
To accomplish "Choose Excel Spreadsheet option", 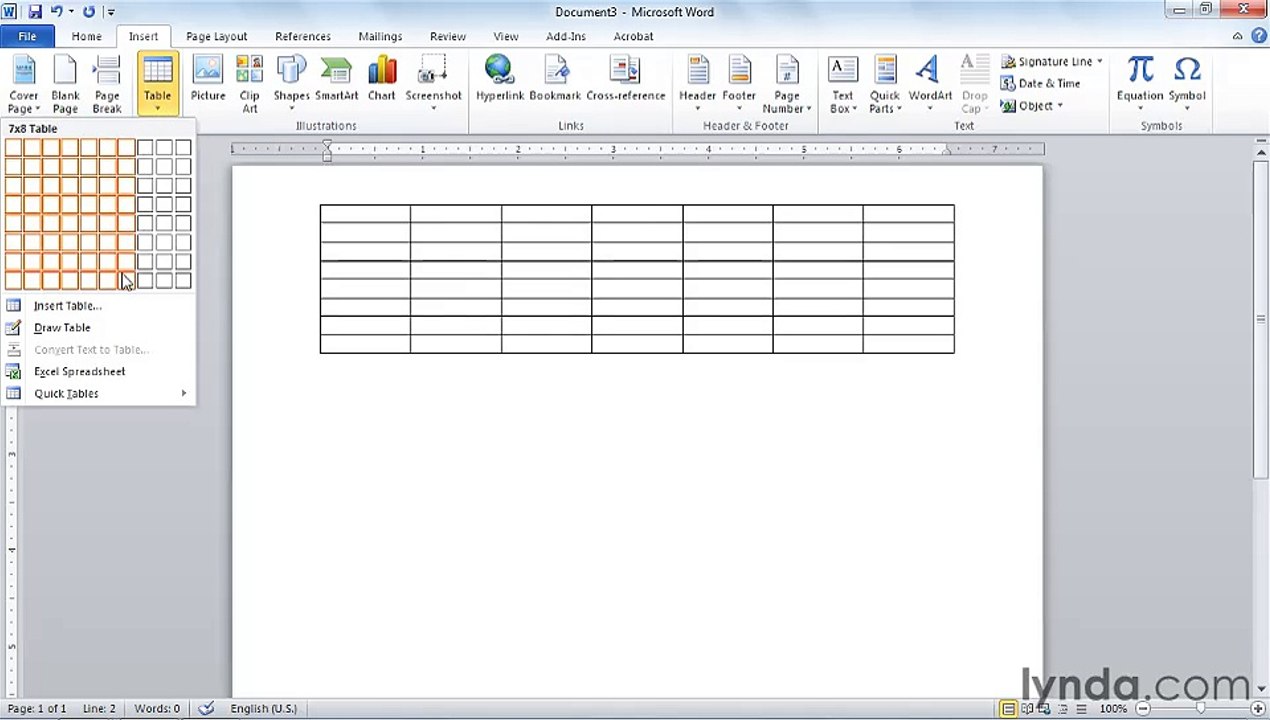I will coord(98,372).
